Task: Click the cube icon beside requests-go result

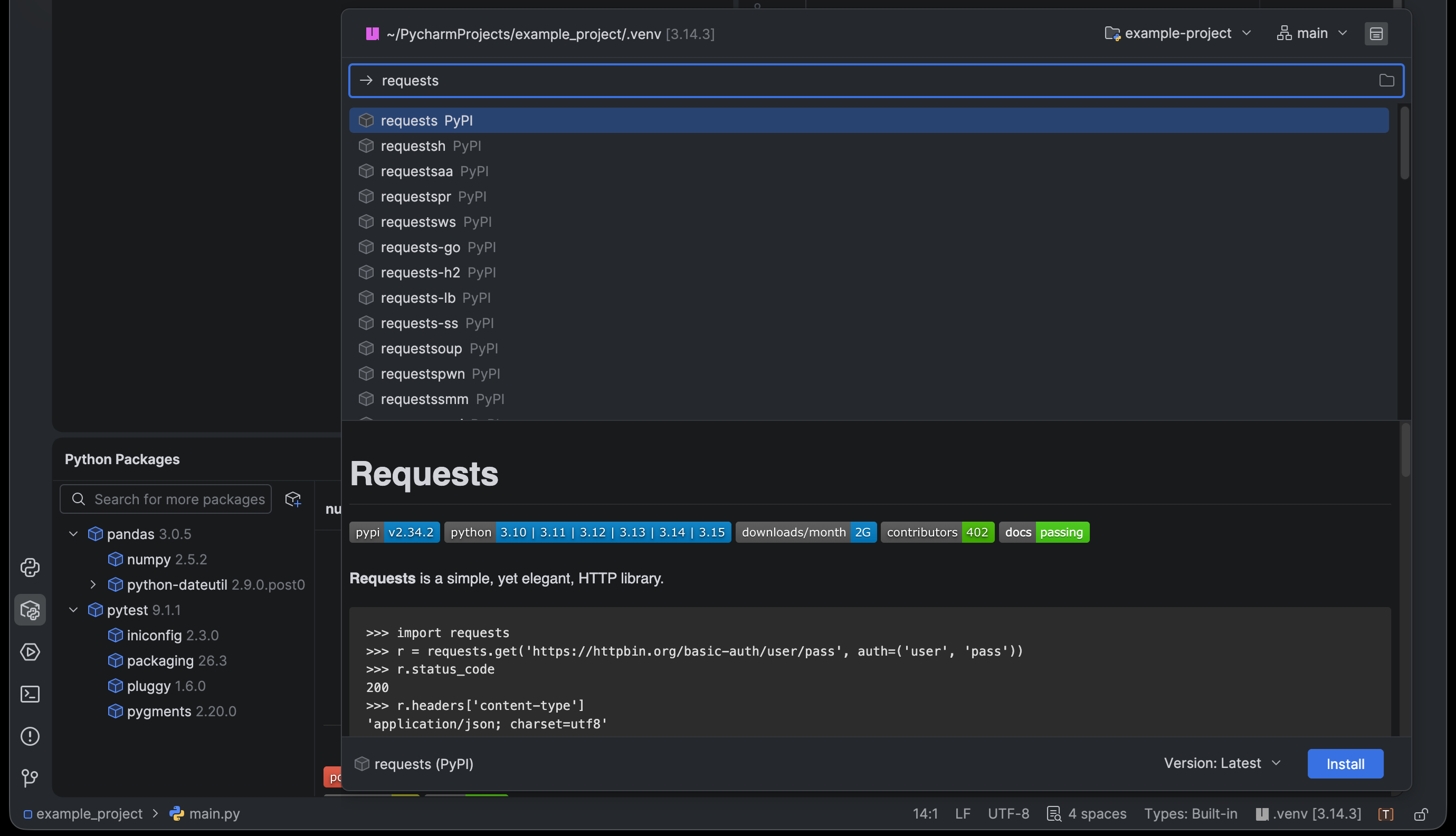Action: [x=366, y=247]
